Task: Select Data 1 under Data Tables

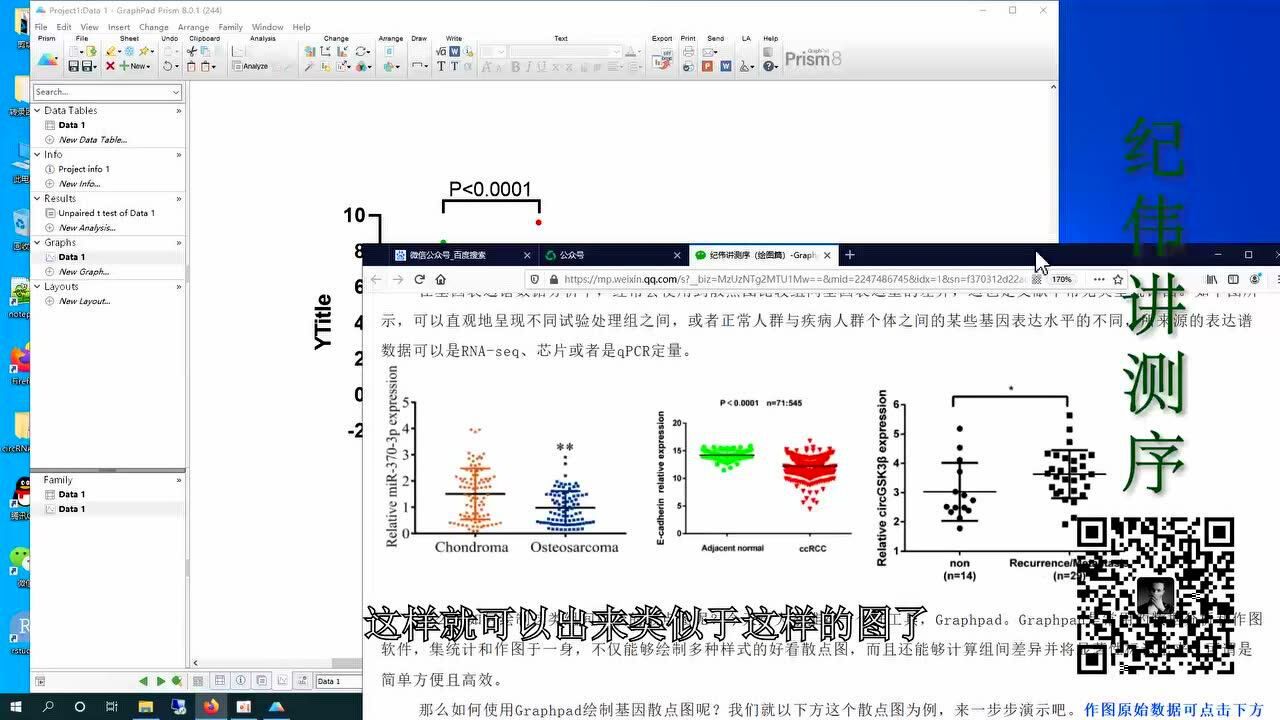Action: coord(71,125)
